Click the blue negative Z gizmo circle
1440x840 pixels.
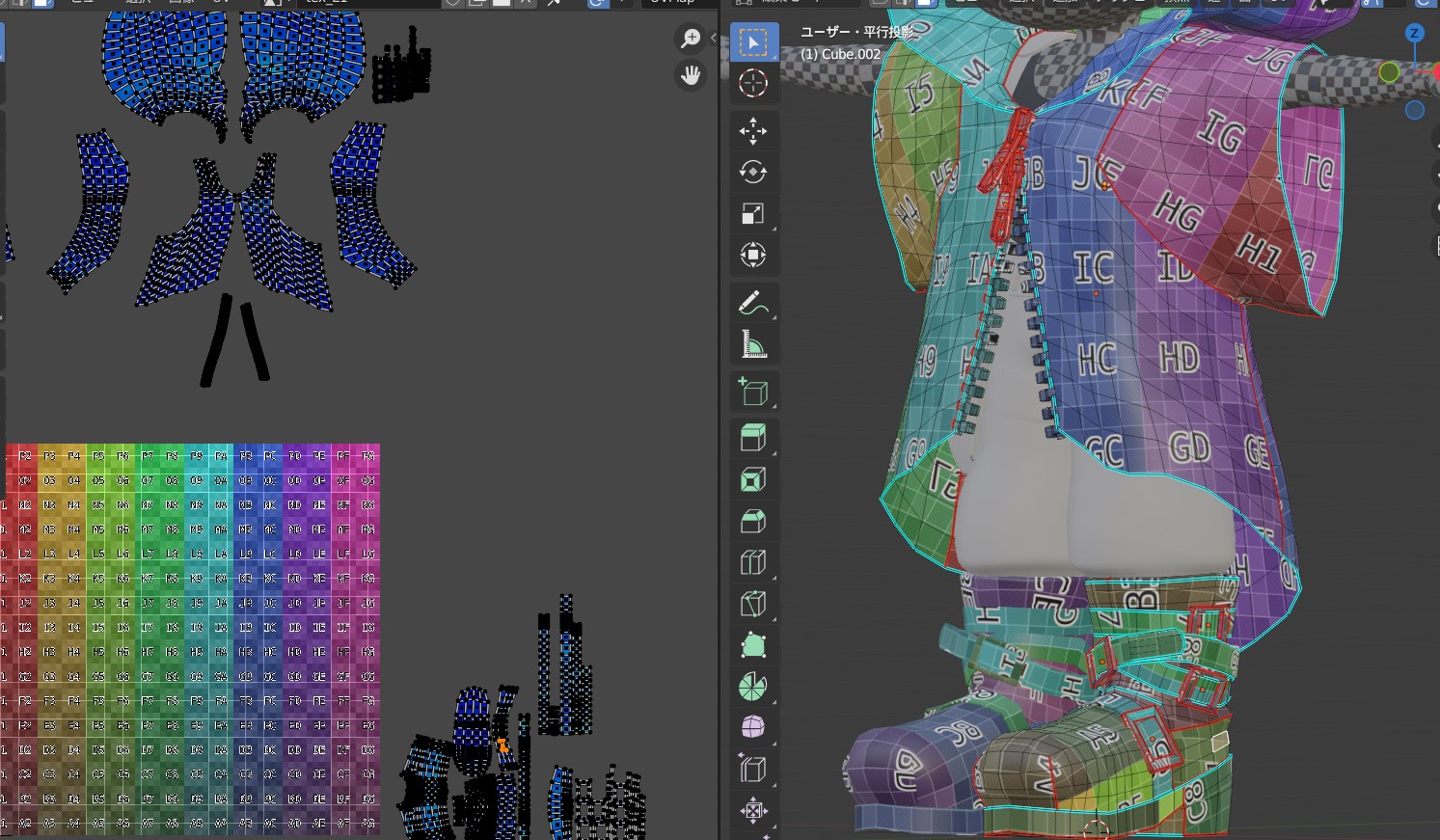pyautogui.click(x=1415, y=110)
